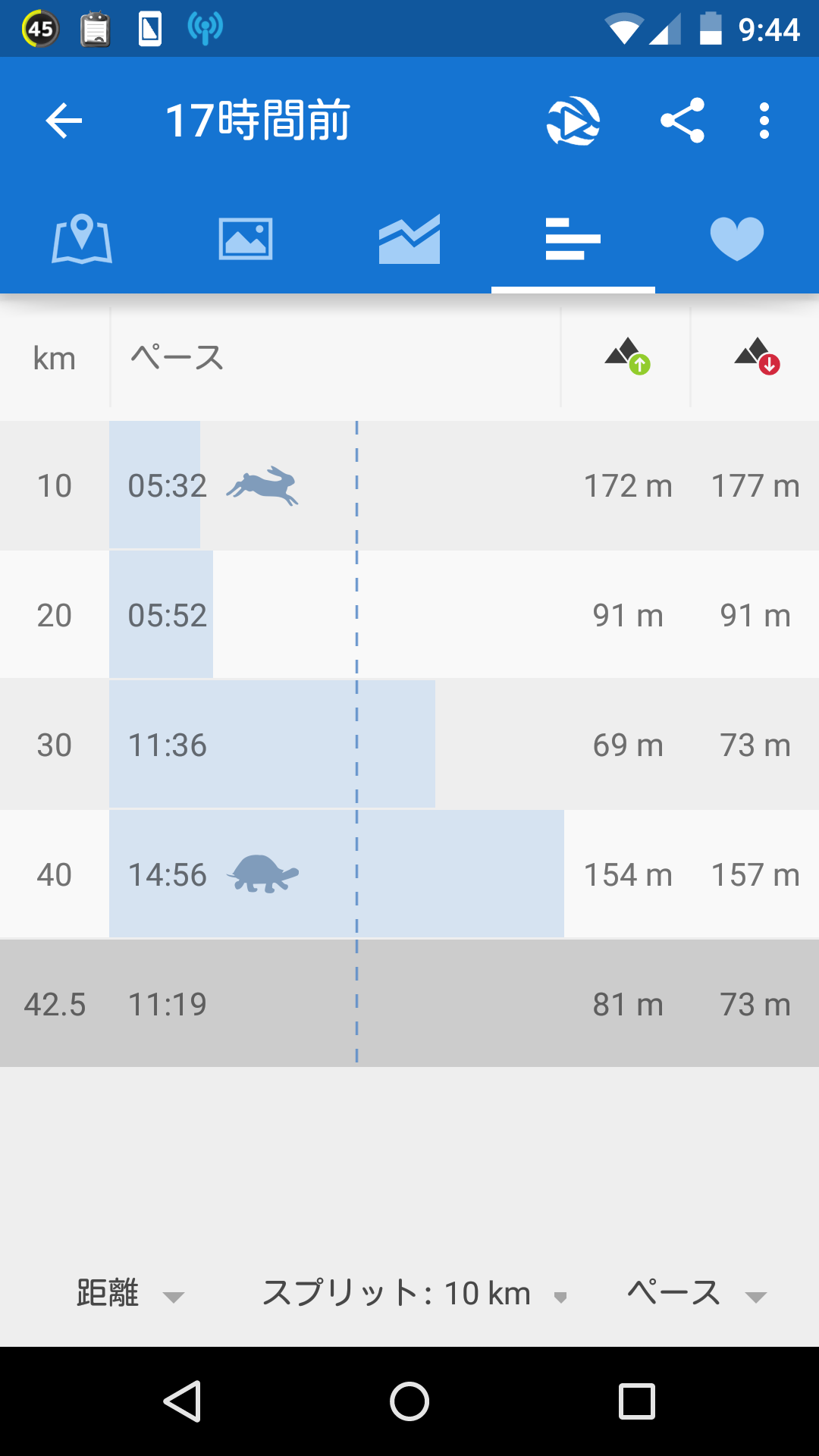Switch to the photos tab
Image resolution: width=819 pixels, height=1456 pixels.
[246, 239]
